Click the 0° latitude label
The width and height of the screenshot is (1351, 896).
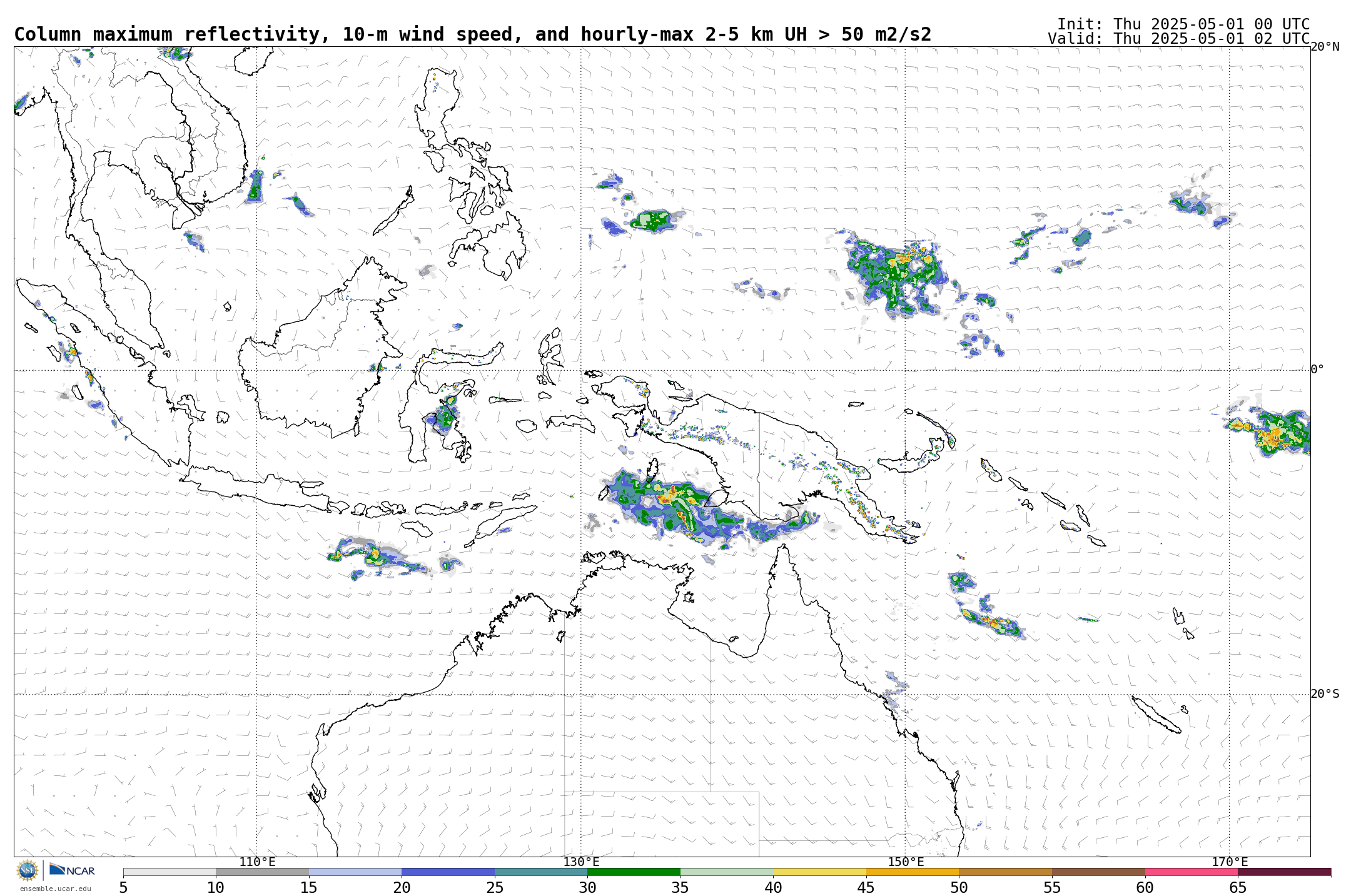tap(1317, 370)
